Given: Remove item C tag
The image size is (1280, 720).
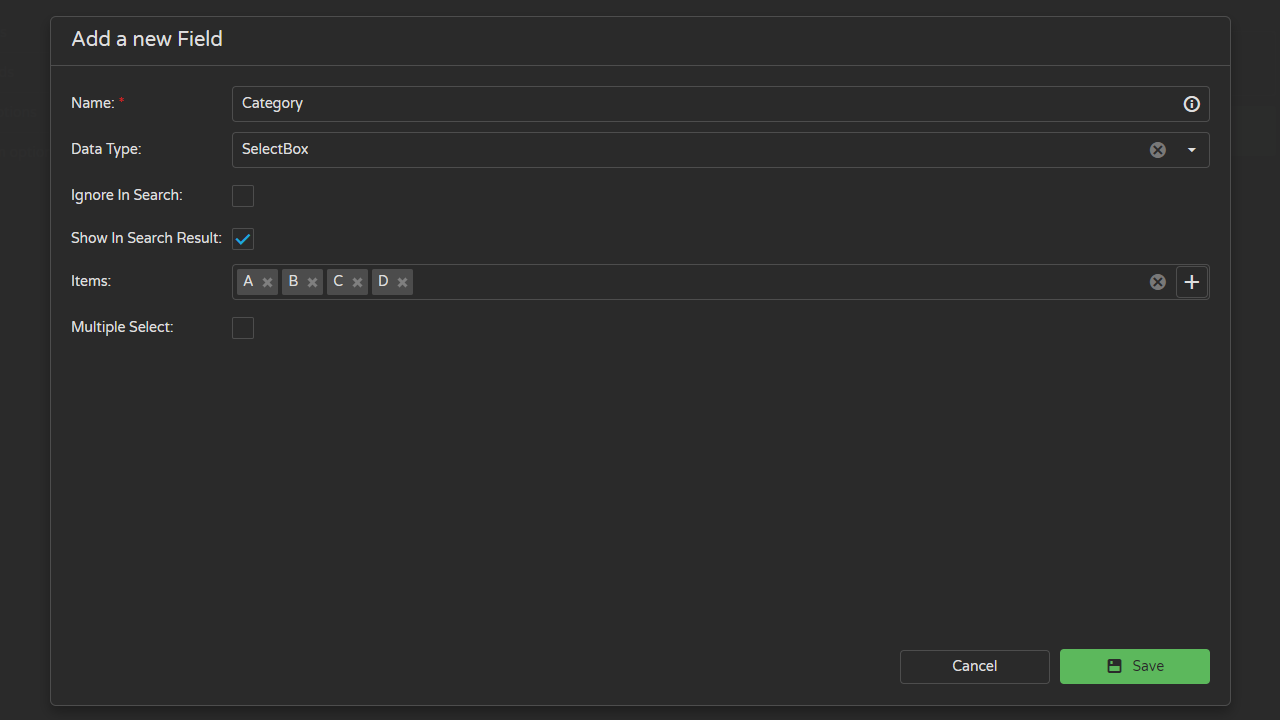Looking at the screenshot, I should pos(357,282).
